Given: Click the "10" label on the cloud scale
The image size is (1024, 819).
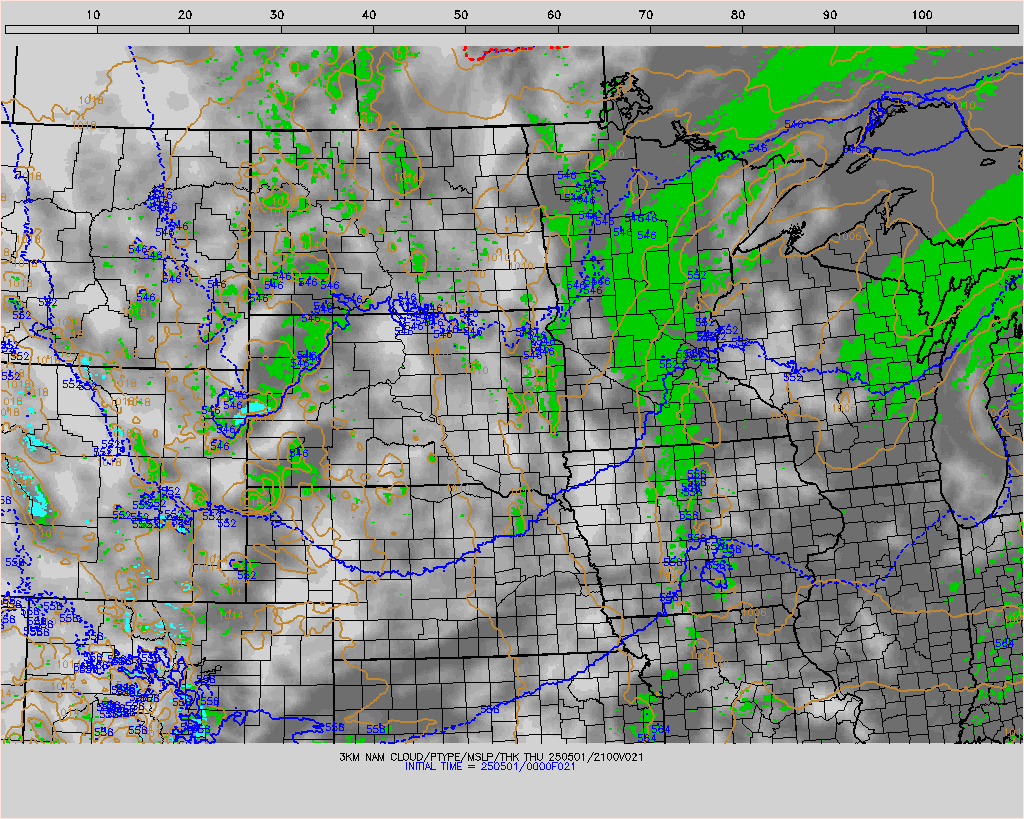Looking at the screenshot, I should (93, 14).
